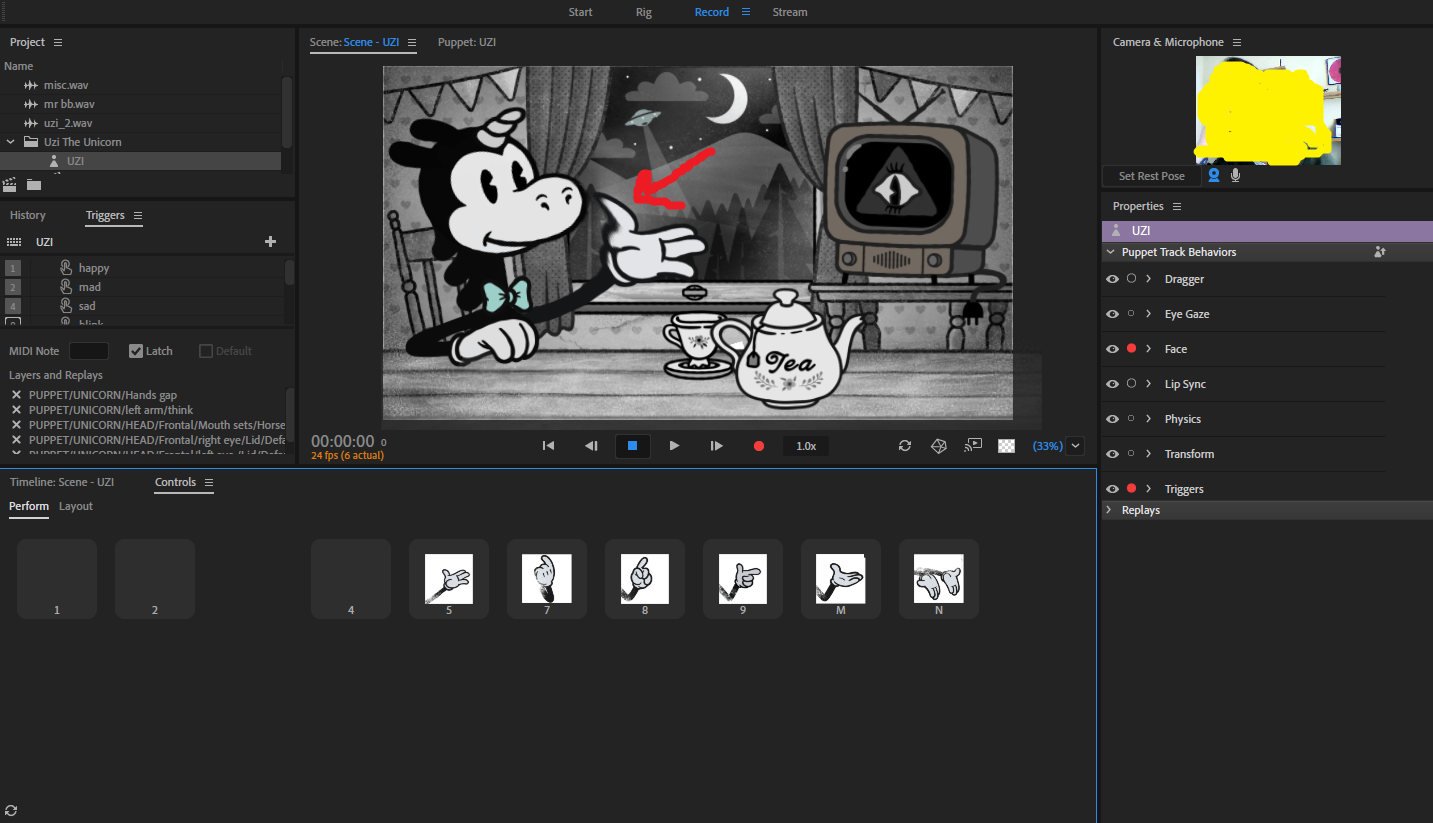Collapse Puppet Track Behaviors section
The image size is (1433, 823).
(x=1110, y=252)
